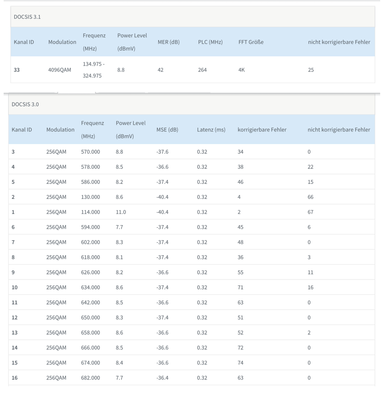This screenshot has height=400, width=382.
Task: Click power level 11.0 for channel 1
Action: (x=121, y=212)
